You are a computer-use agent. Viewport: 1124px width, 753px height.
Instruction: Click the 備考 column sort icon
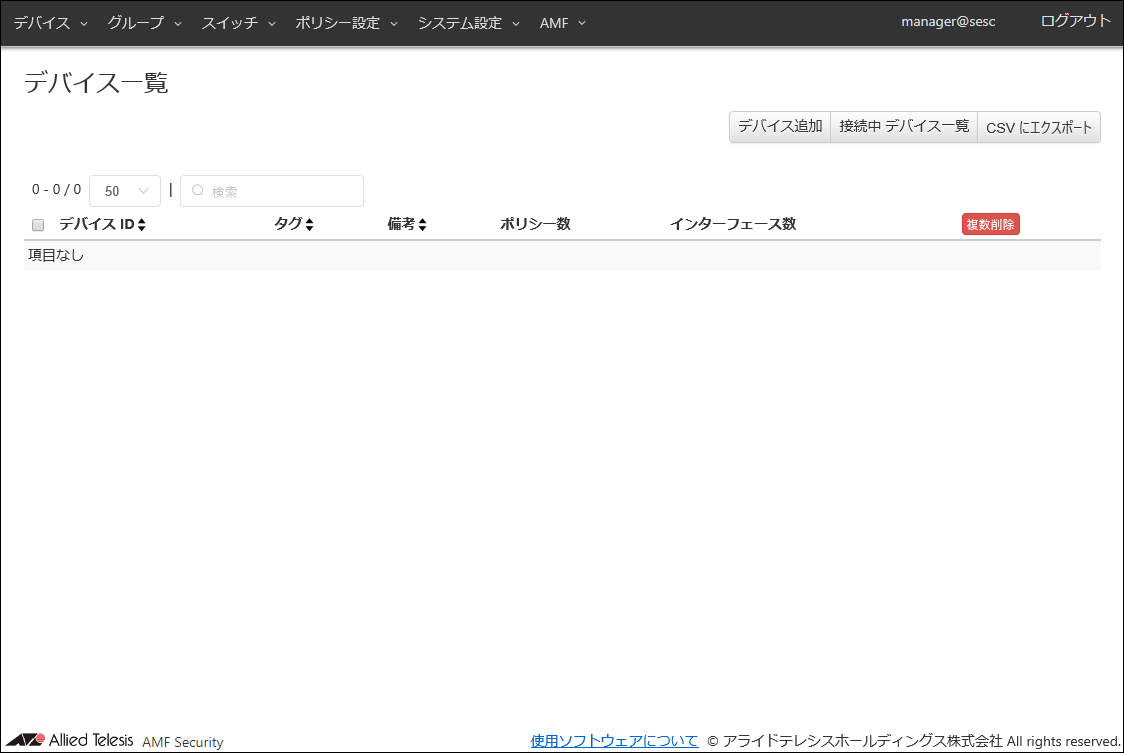coord(422,225)
